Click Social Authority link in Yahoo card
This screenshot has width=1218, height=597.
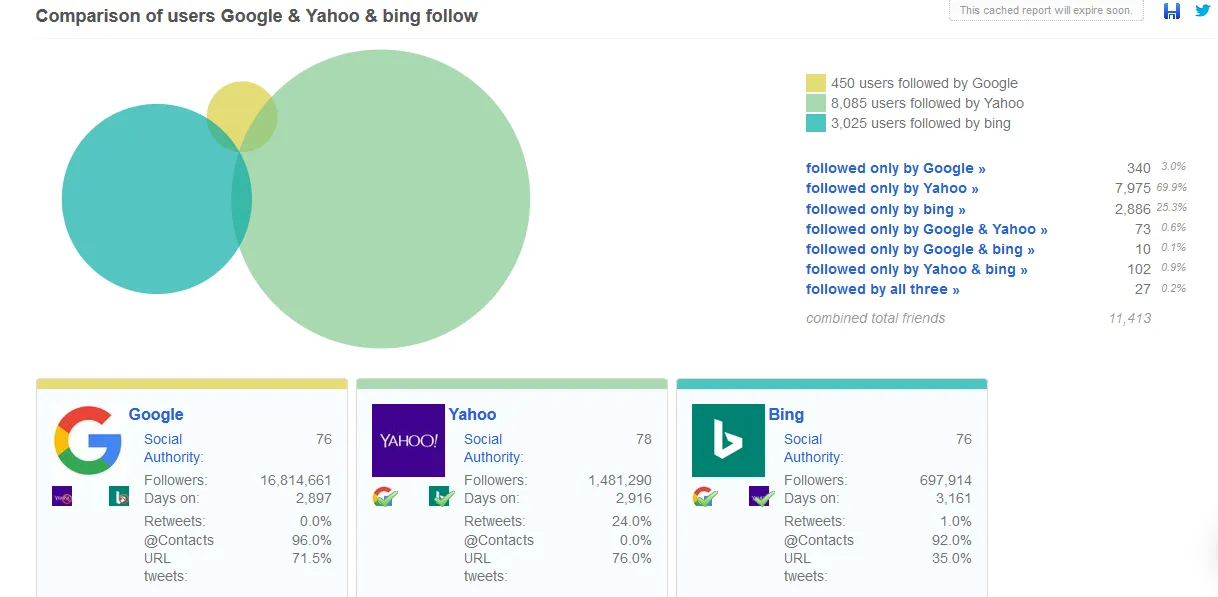[493, 448]
